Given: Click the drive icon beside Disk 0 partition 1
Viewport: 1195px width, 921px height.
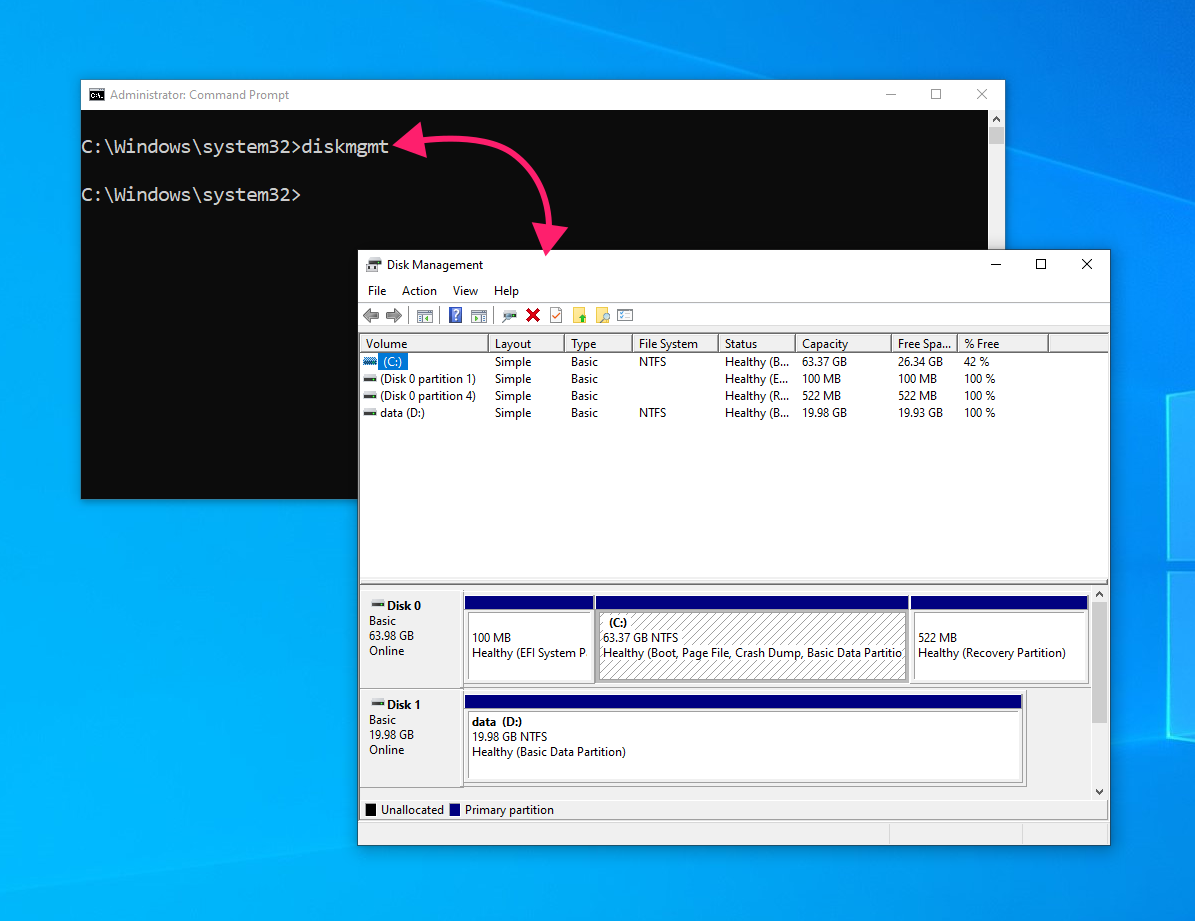Looking at the screenshot, I should (370, 379).
